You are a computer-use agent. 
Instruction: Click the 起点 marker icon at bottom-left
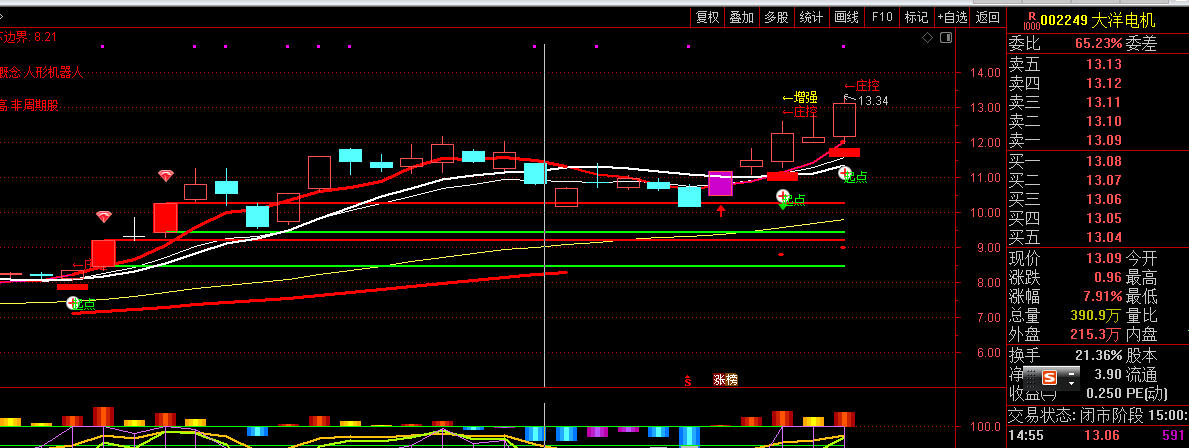pos(74,304)
